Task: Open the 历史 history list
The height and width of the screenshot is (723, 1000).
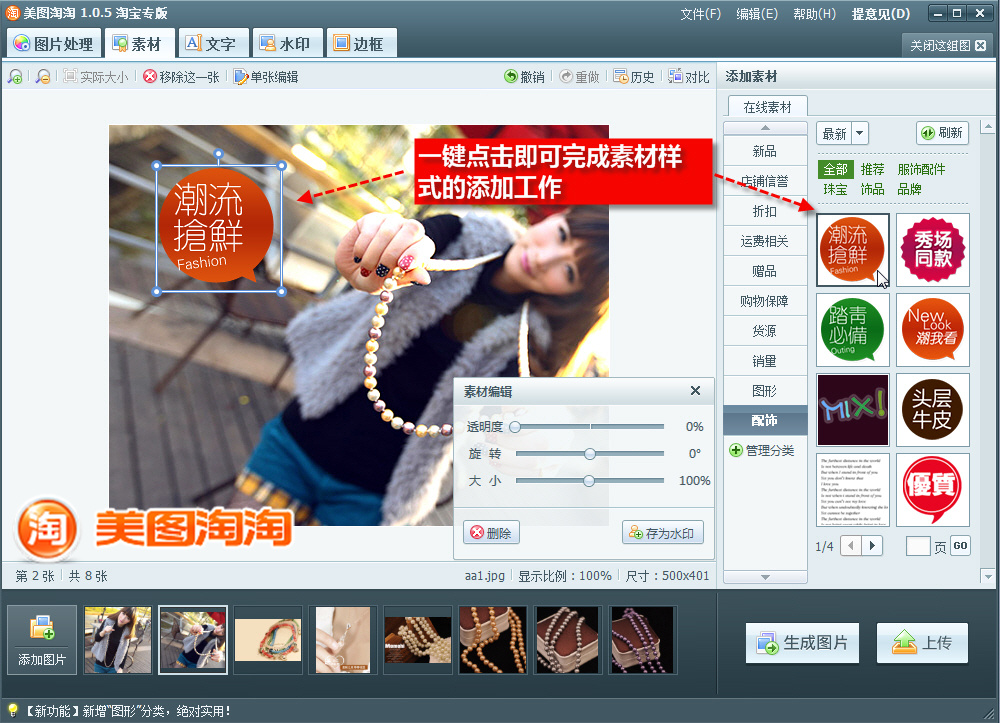Action: (x=633, y=77)
